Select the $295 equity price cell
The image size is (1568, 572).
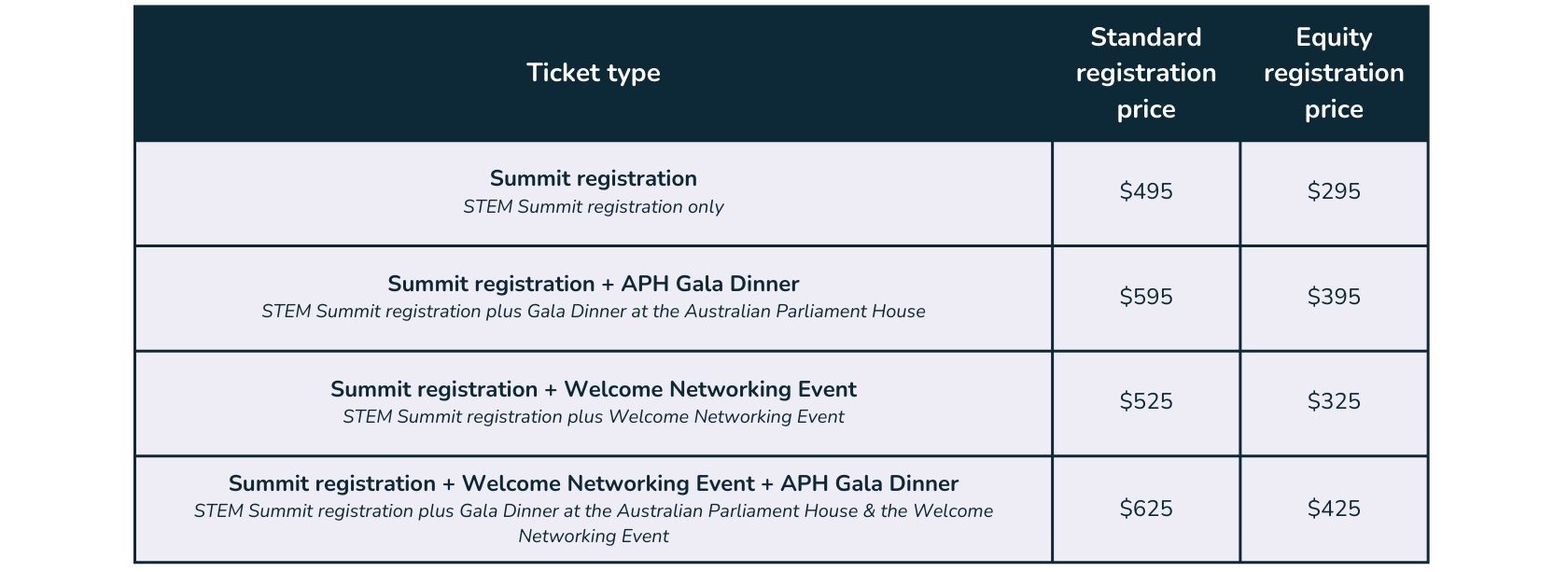(1334, 192)
